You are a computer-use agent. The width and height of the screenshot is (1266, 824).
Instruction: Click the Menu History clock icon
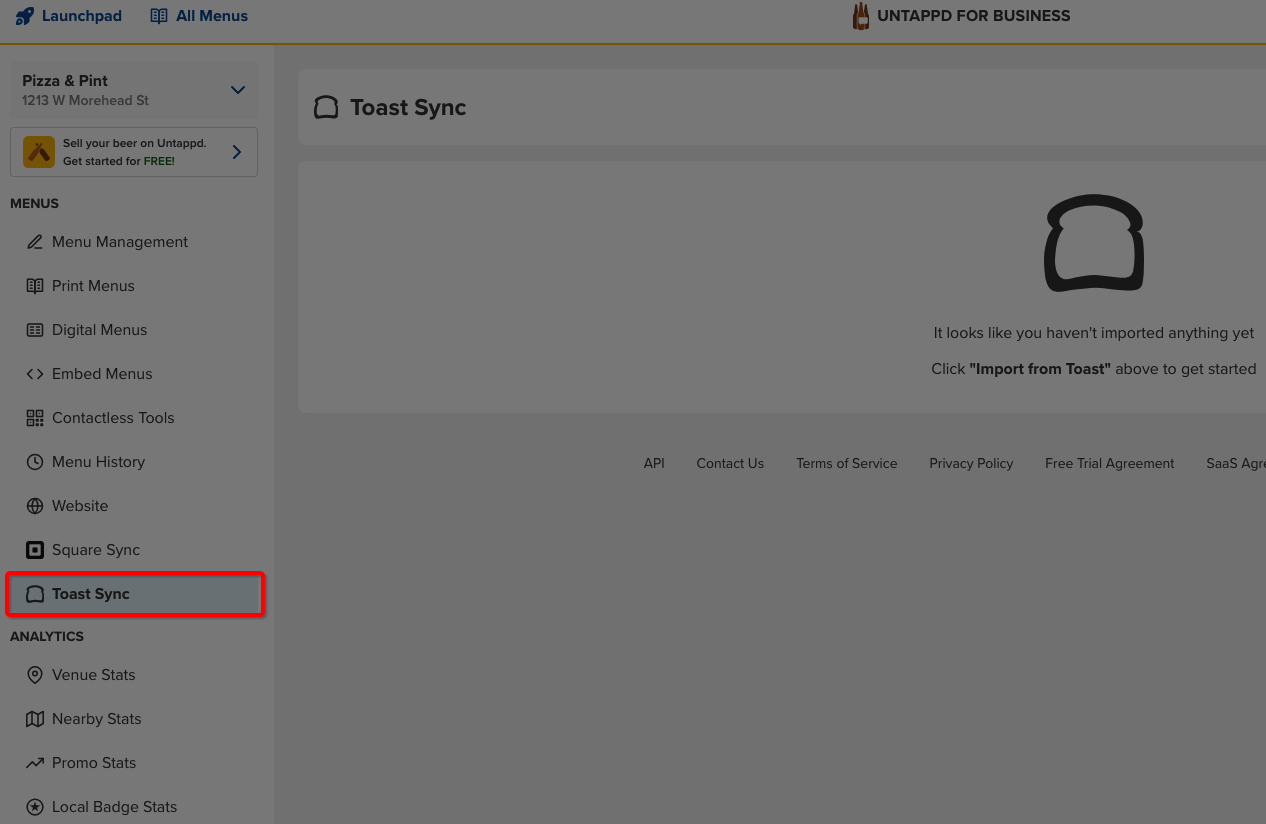pos(35,462)
